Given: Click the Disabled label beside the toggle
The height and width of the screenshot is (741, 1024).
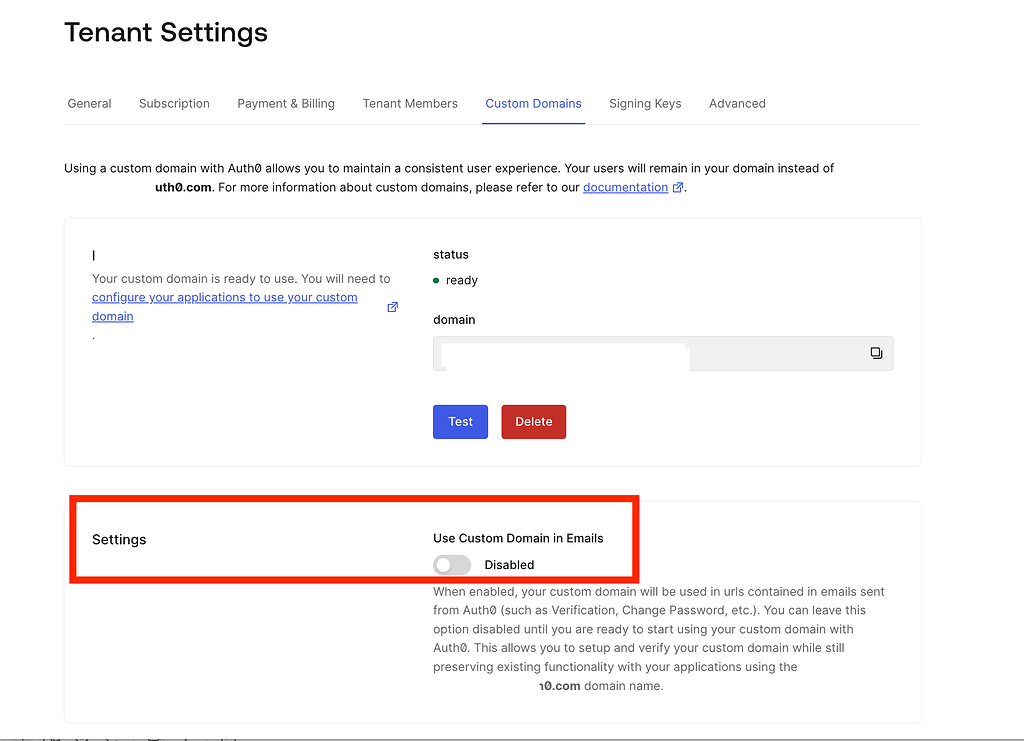Looking at the screenshot, I should pos(509,565).
